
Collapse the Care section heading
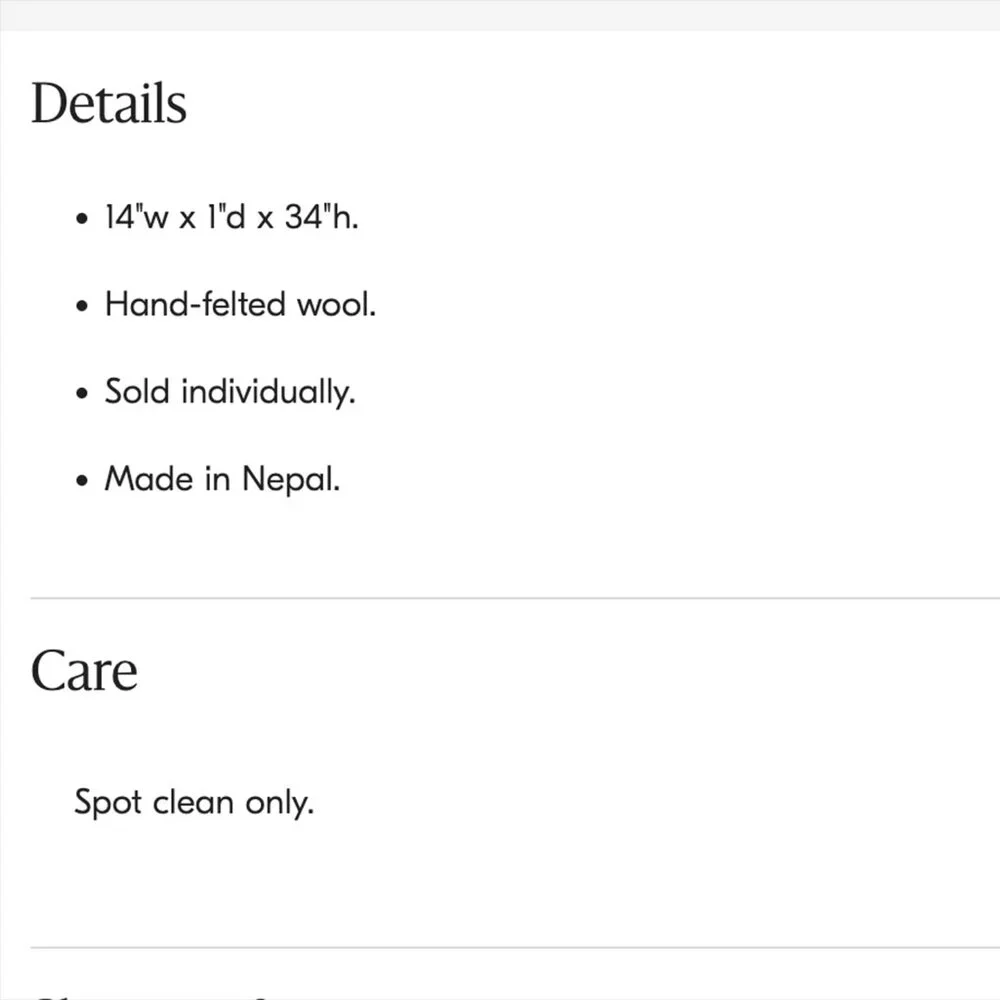[x=84, y=671]
